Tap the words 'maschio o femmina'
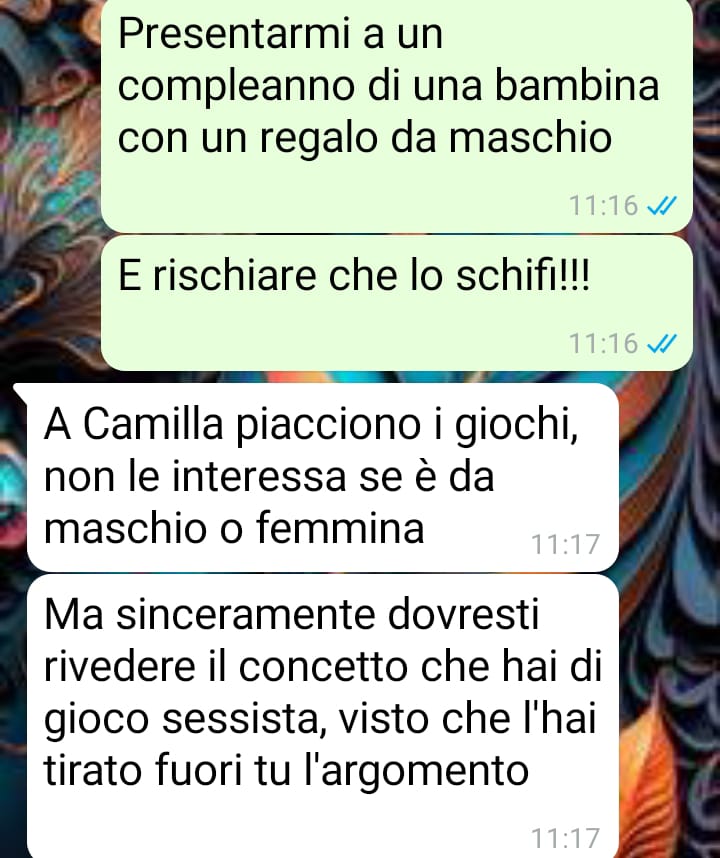Screen dimensions: 720x858 coord(234,529)
